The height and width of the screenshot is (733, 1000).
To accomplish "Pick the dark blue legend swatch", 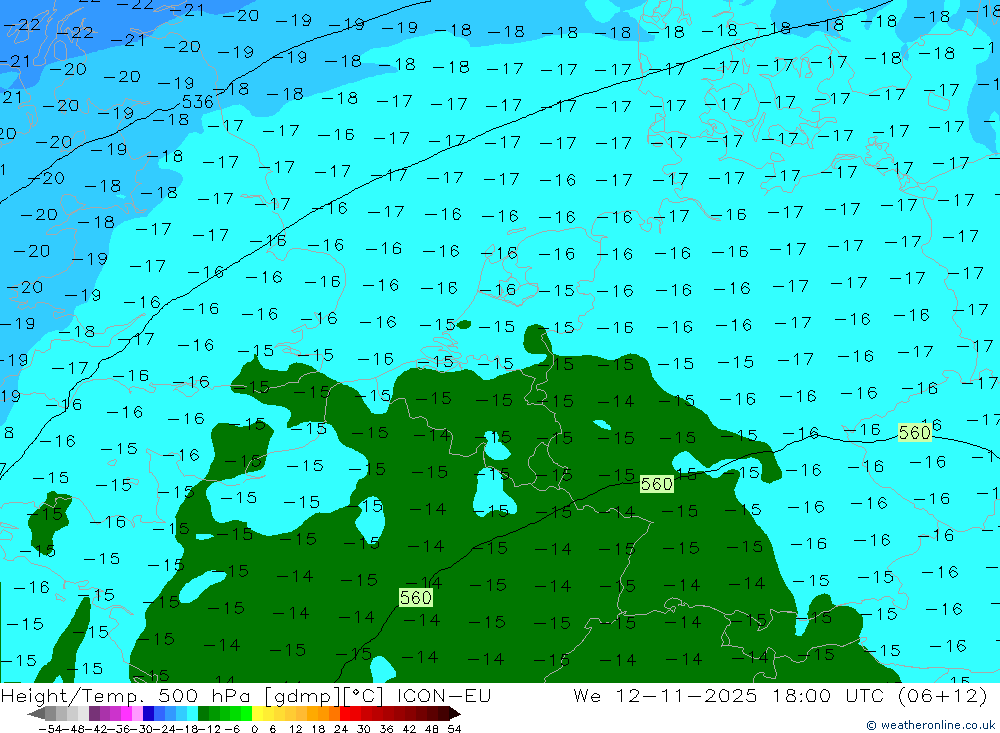I will [148, 714].
